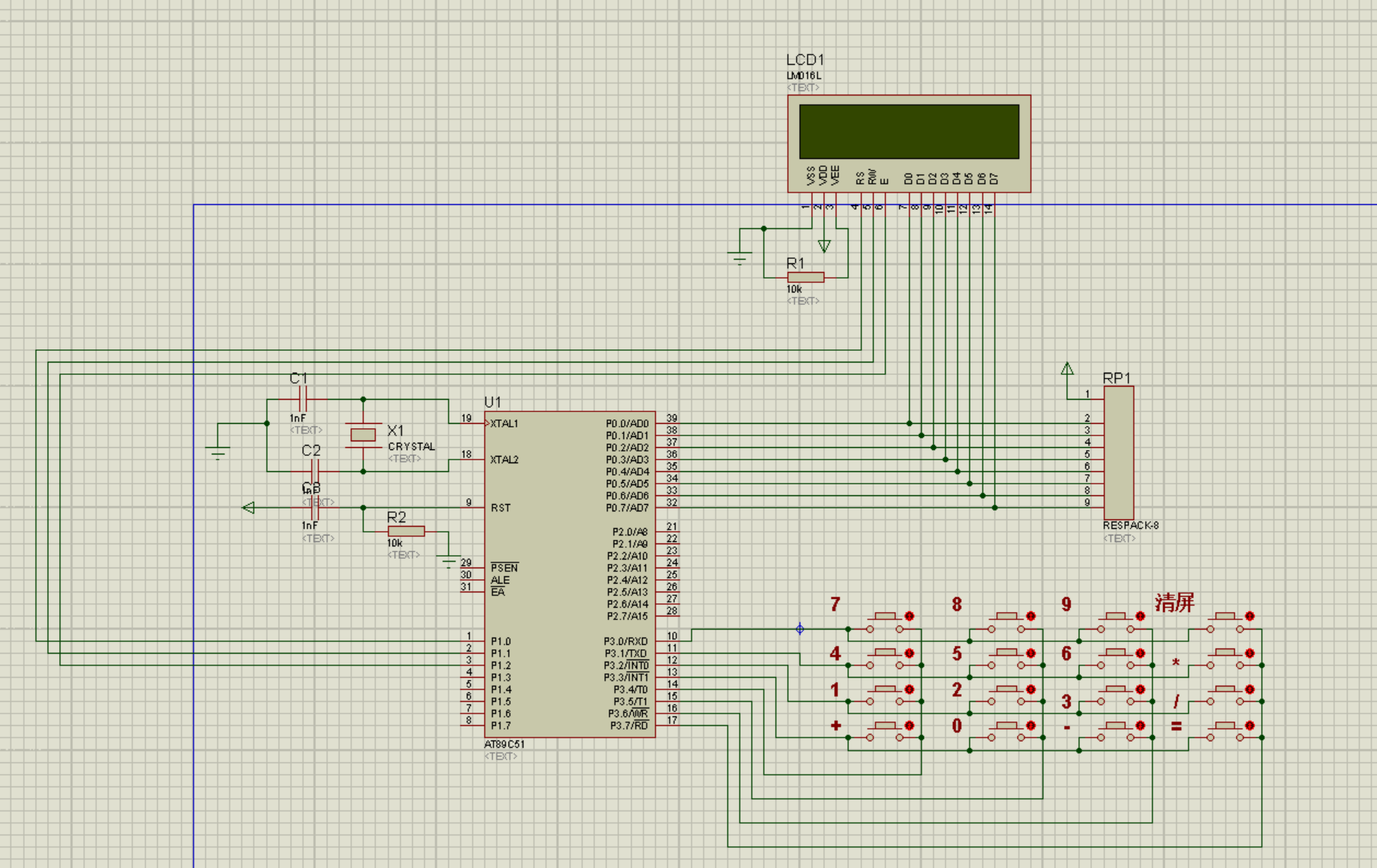Click the push button for key 7
The image size is (1377, 868).
coord(884,621)
